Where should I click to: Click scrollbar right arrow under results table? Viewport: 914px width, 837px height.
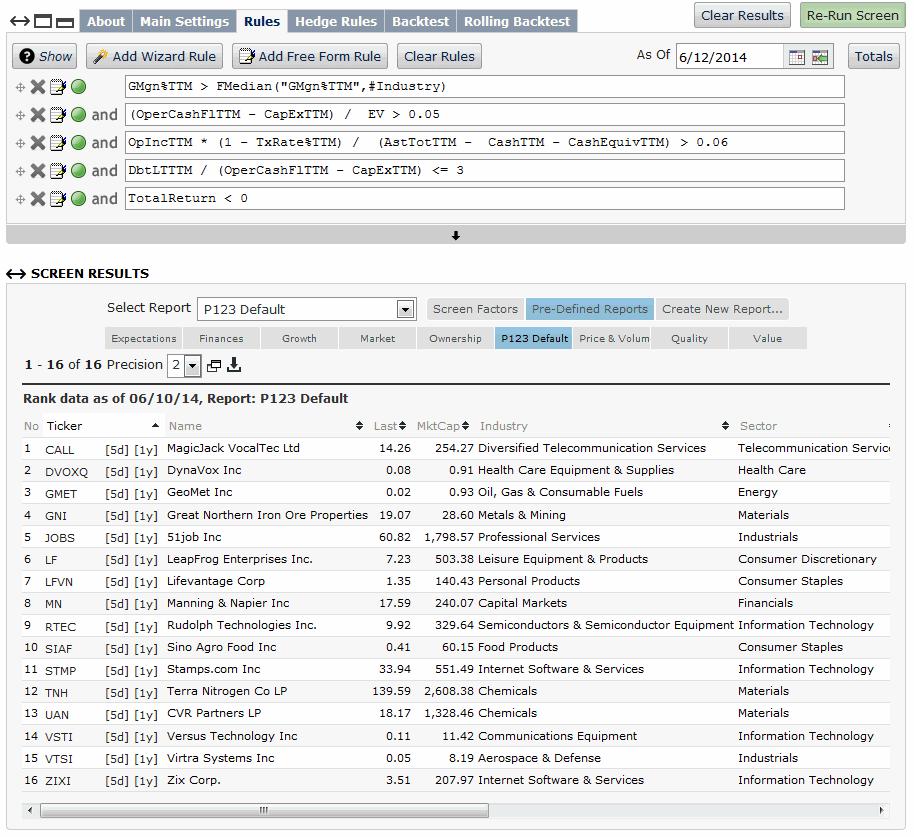[881, 810]
